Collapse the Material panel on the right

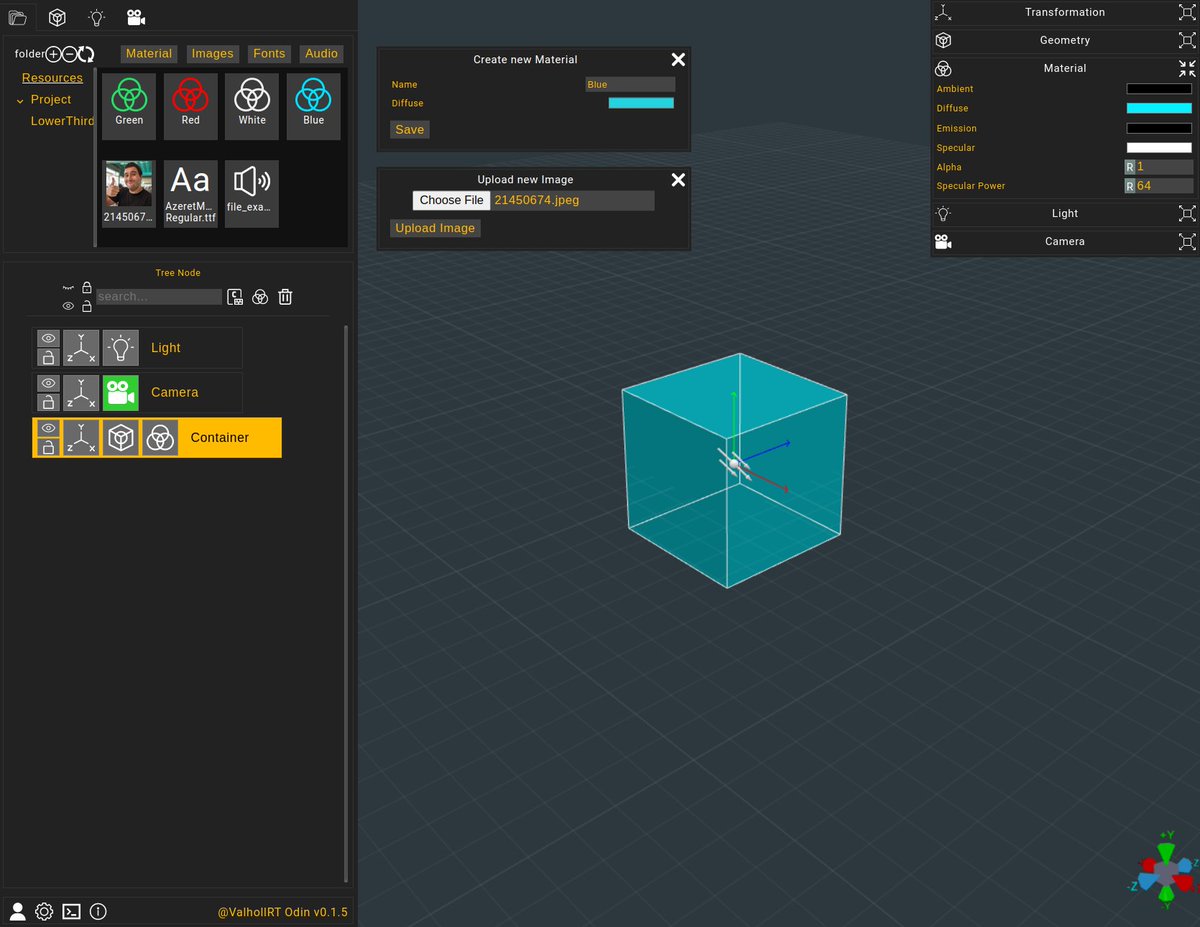(1186, 68)
